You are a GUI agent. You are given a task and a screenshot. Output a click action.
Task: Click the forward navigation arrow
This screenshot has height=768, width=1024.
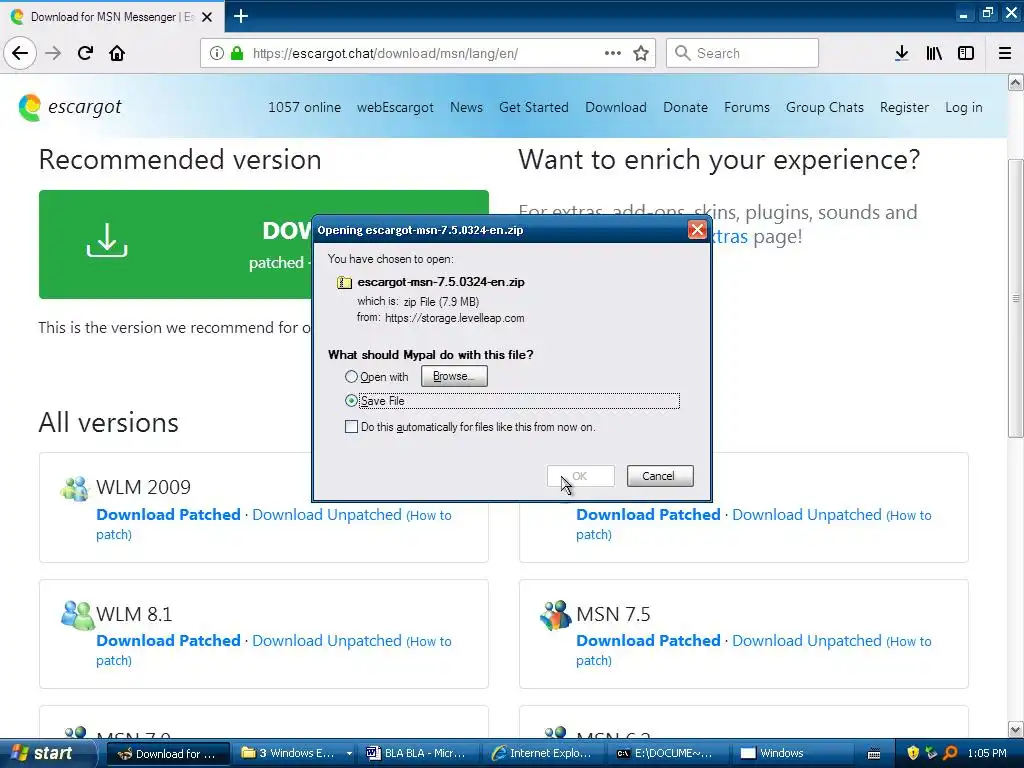tap(53, 53)
